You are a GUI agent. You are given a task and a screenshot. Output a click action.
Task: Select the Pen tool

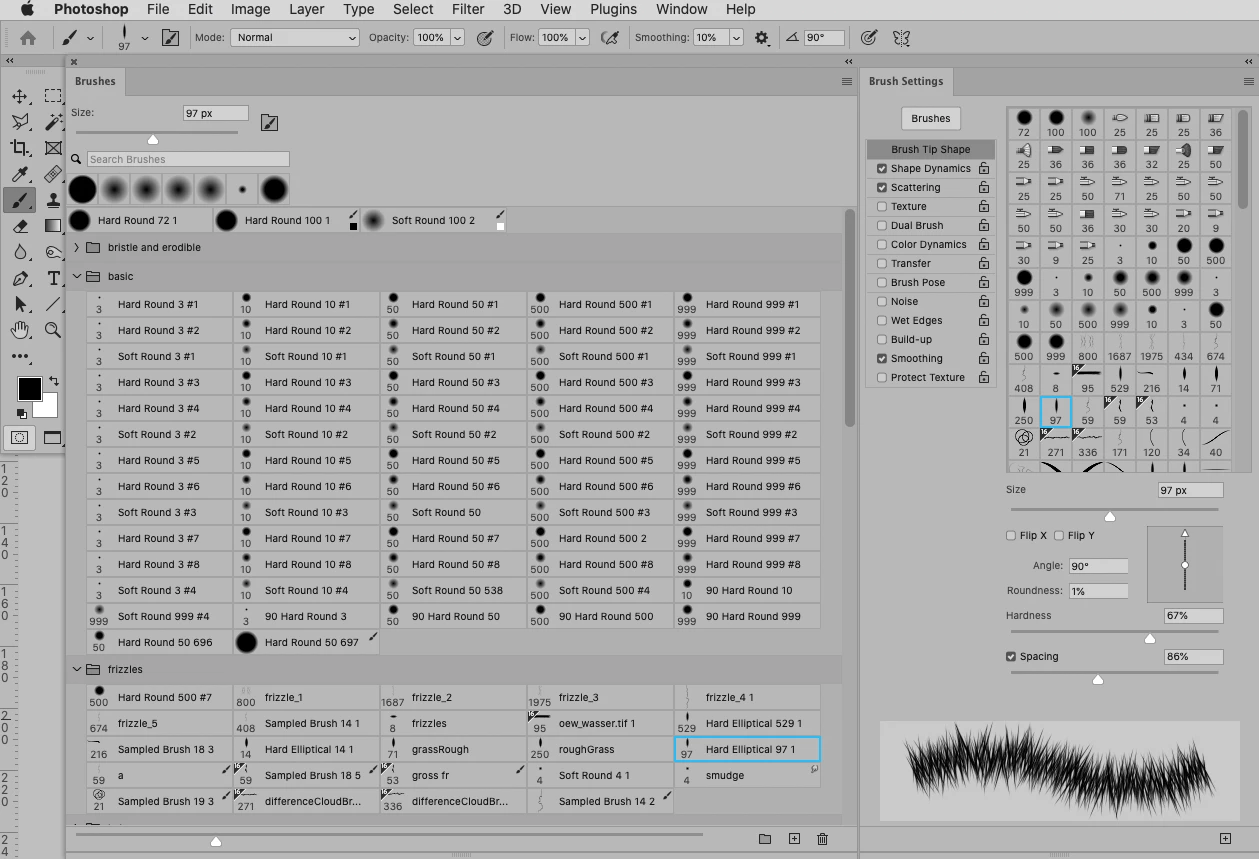(x=19, y=278)
